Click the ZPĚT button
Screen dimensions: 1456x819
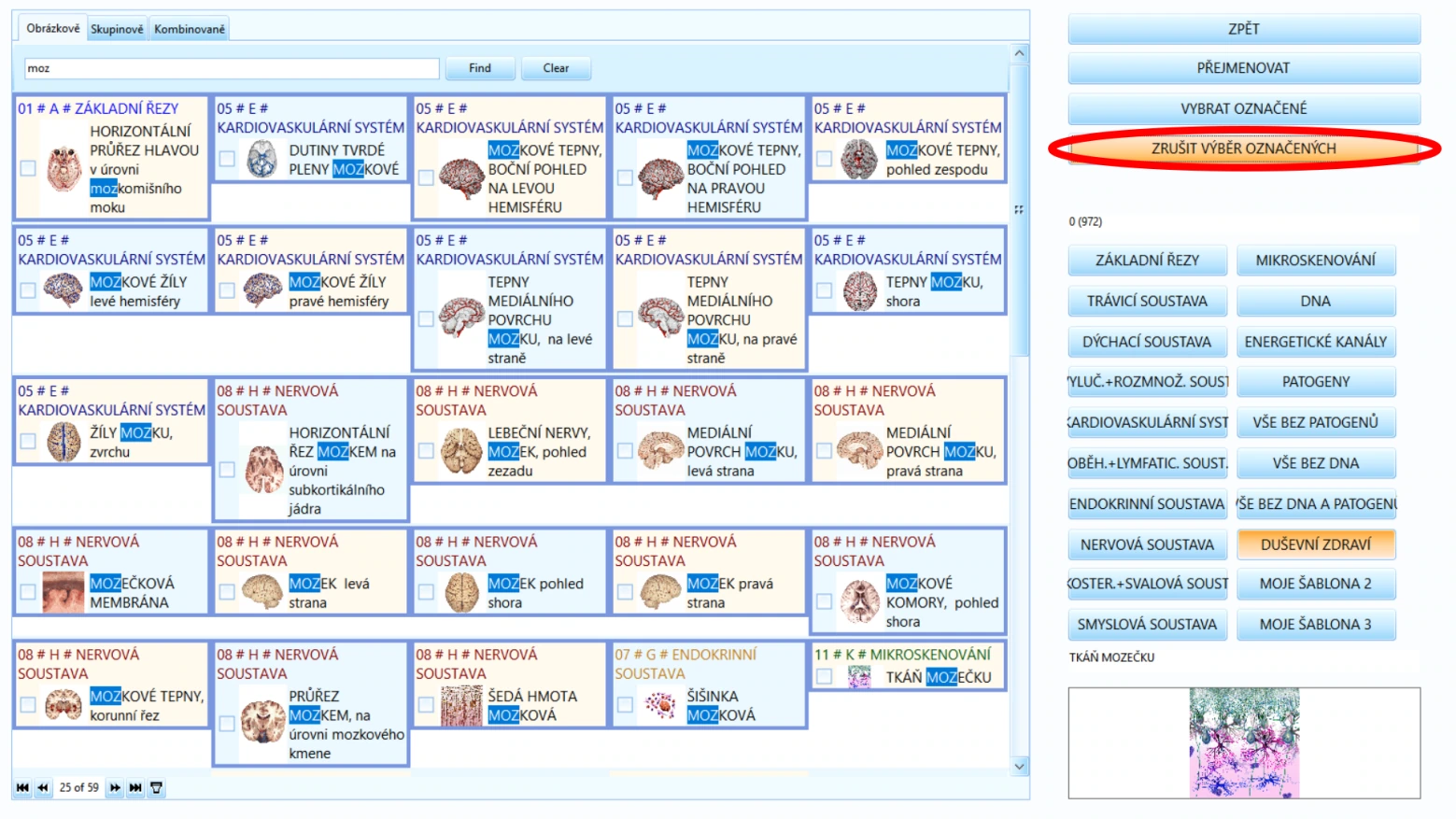coord(1244,29)
